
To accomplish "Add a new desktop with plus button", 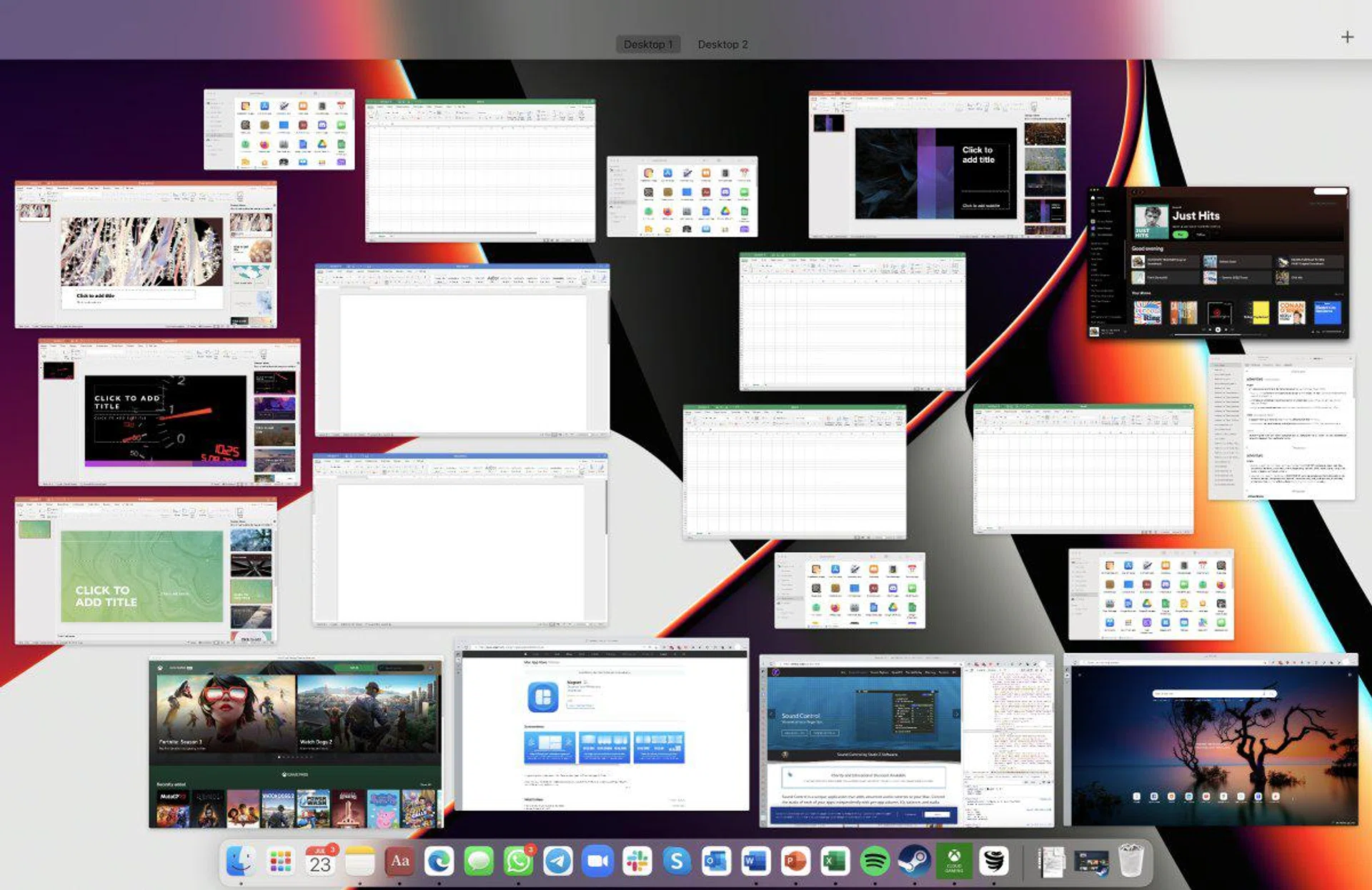I will coord(1347,37).
